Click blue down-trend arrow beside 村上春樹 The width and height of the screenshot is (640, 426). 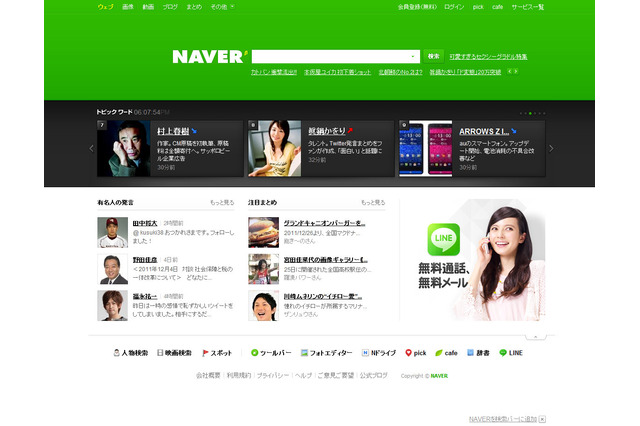(x=194, y=131)
